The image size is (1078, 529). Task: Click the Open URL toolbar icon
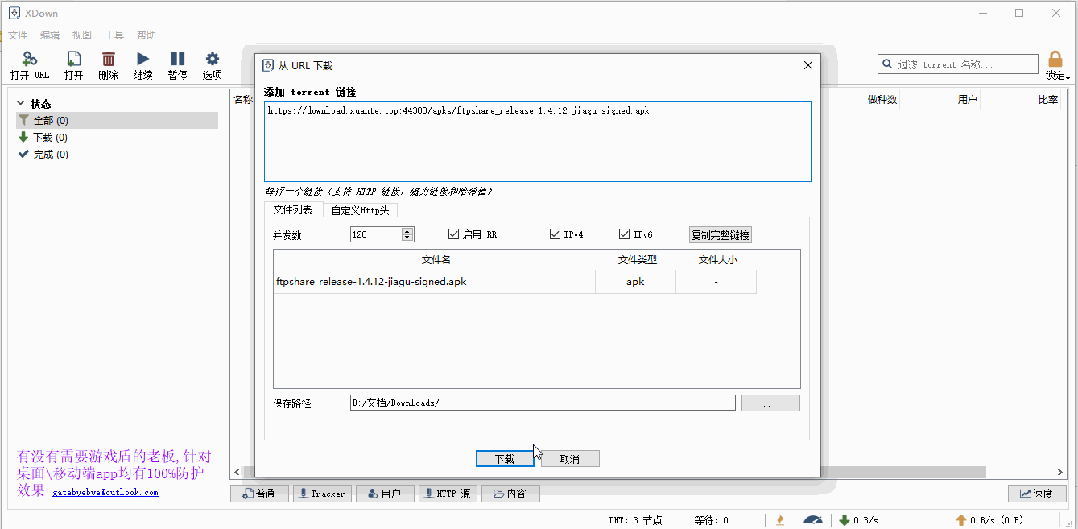point(29,60)
